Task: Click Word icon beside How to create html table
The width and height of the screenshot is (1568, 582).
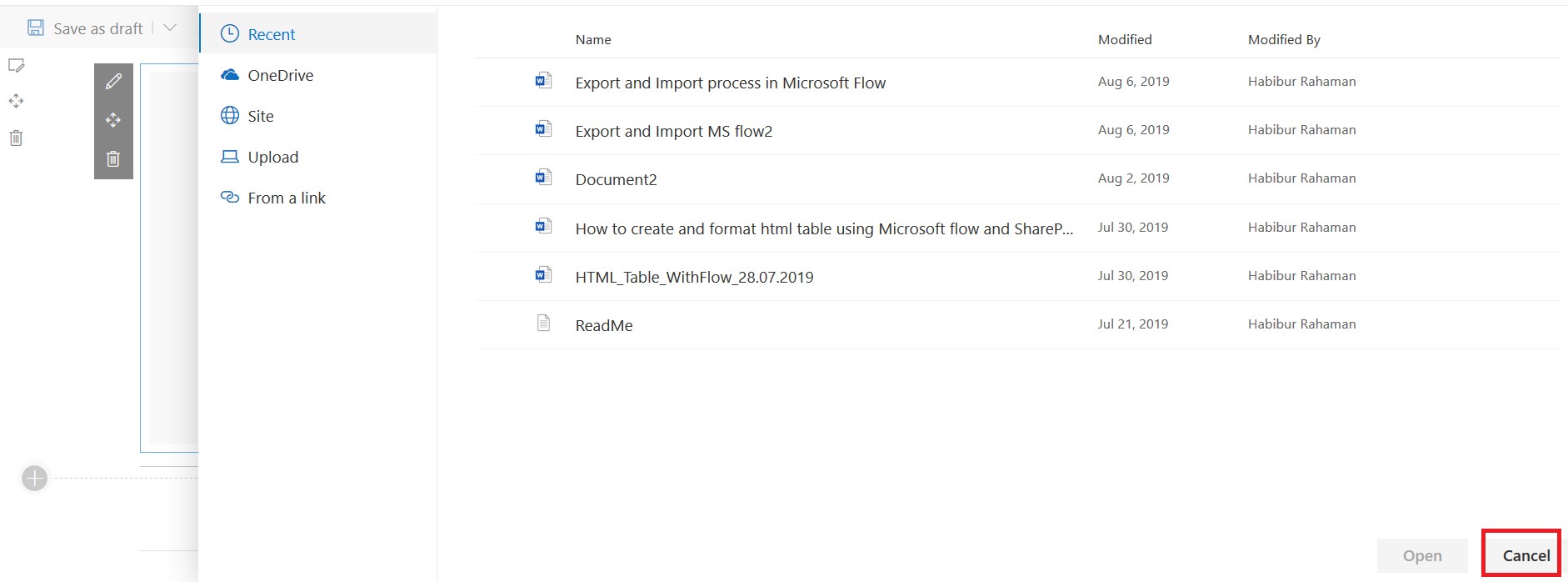Action: point(543,225)
